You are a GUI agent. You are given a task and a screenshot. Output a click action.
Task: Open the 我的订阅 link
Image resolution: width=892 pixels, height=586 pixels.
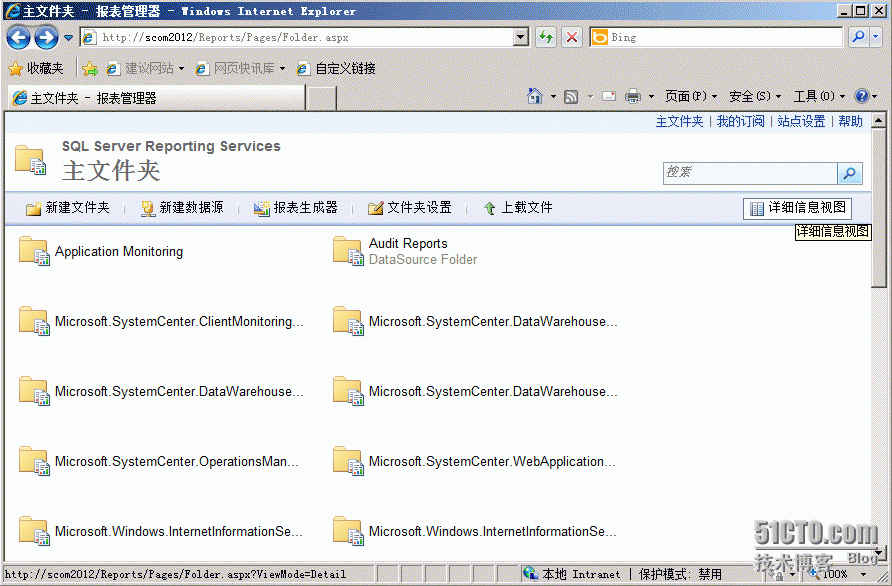coord(741,121)
